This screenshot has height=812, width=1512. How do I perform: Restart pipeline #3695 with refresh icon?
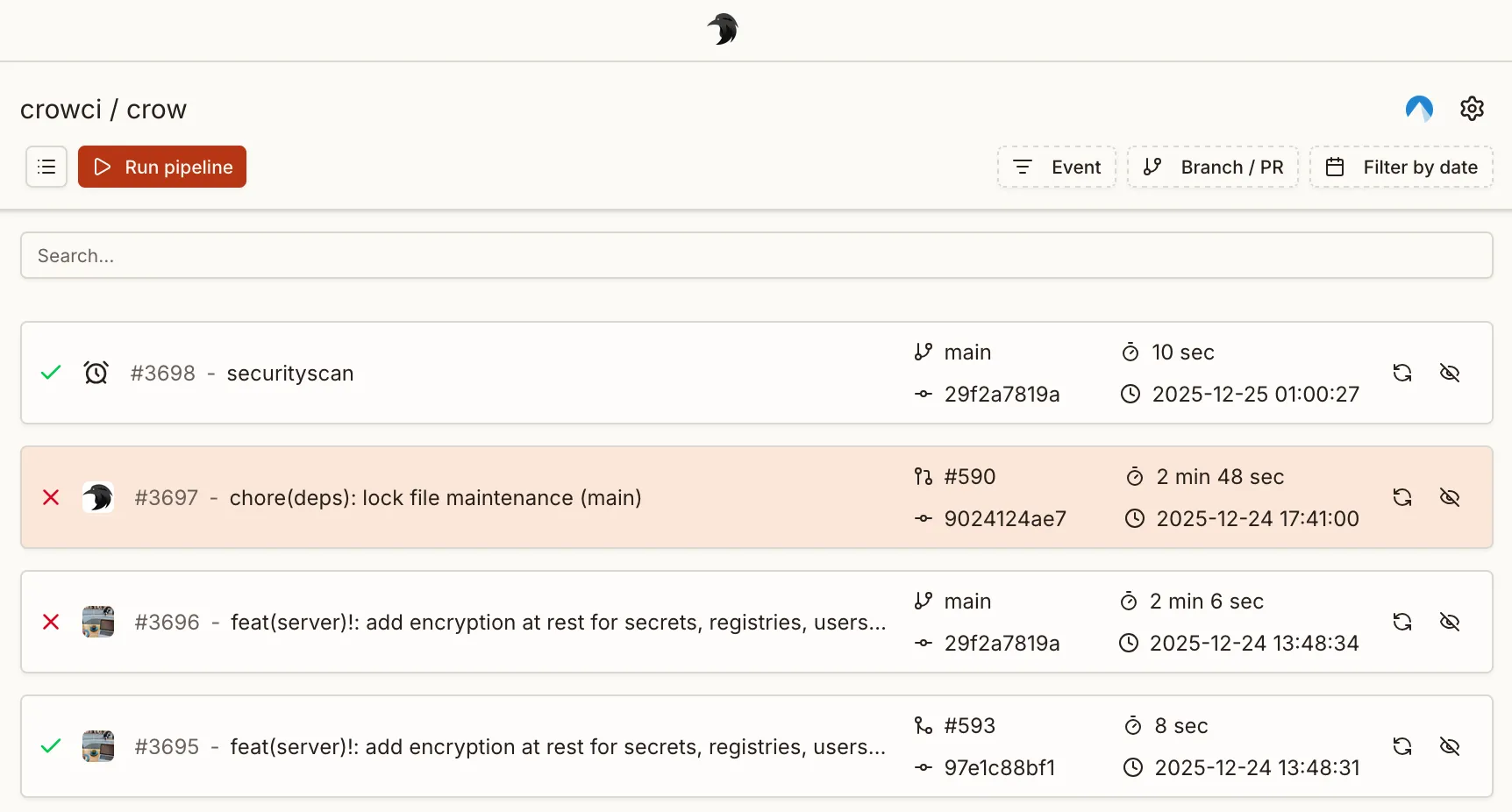1402,746
